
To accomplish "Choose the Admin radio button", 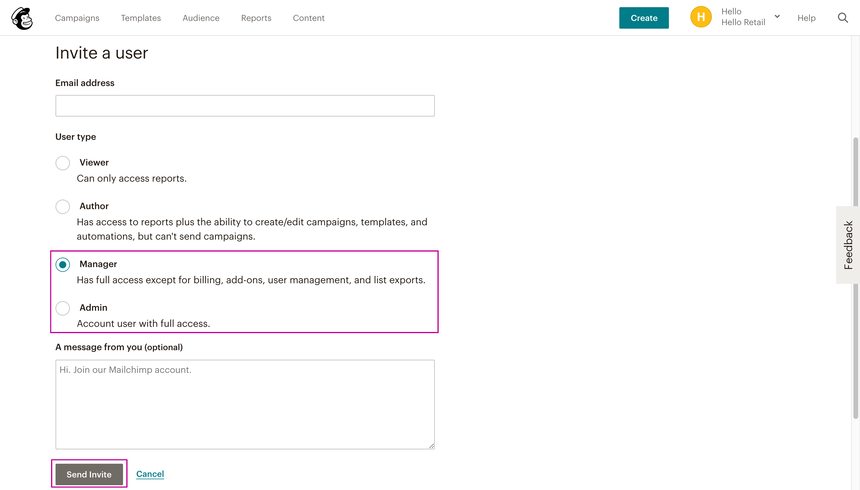I will pos(63,308).
